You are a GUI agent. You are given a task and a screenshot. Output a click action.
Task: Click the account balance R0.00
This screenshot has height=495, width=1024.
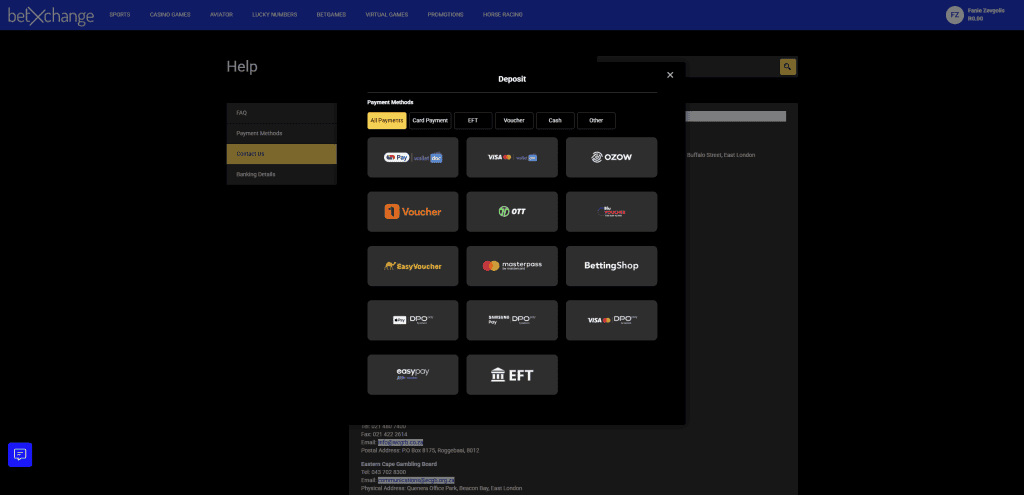976,19
